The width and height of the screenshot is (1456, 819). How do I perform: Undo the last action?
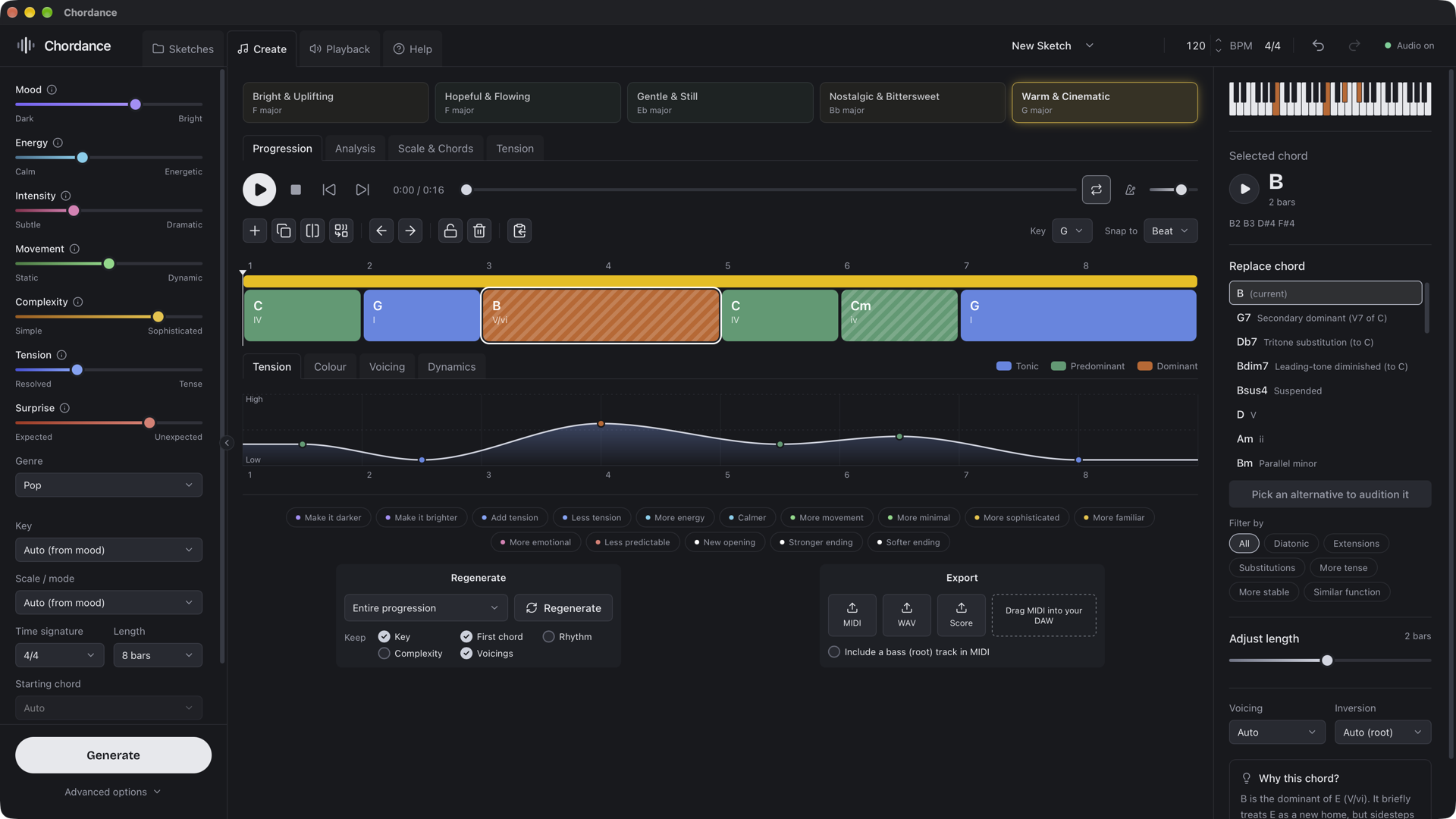(x=1318, y=45)
